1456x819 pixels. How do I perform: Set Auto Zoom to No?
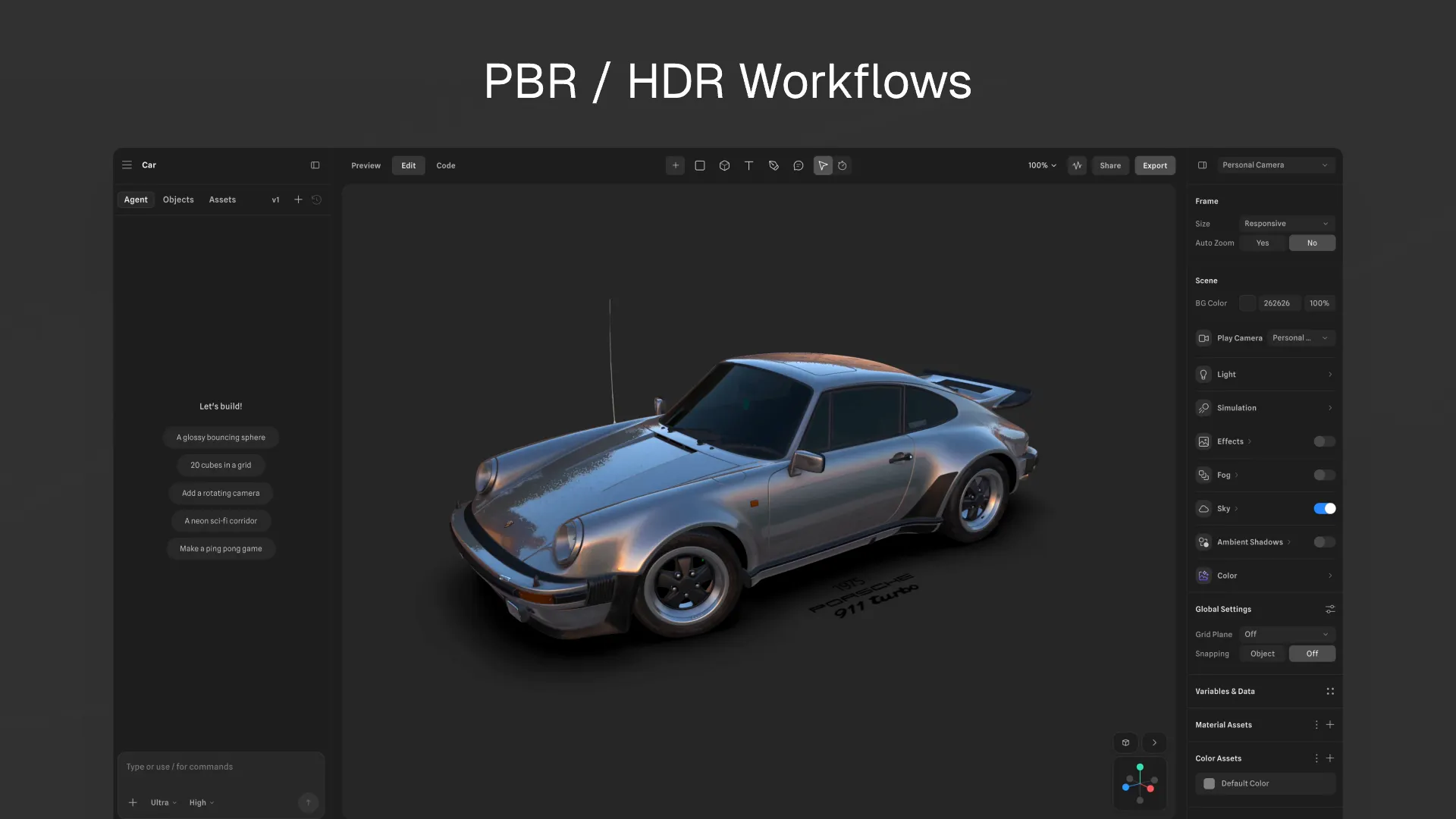click(x=1313, y=243)
